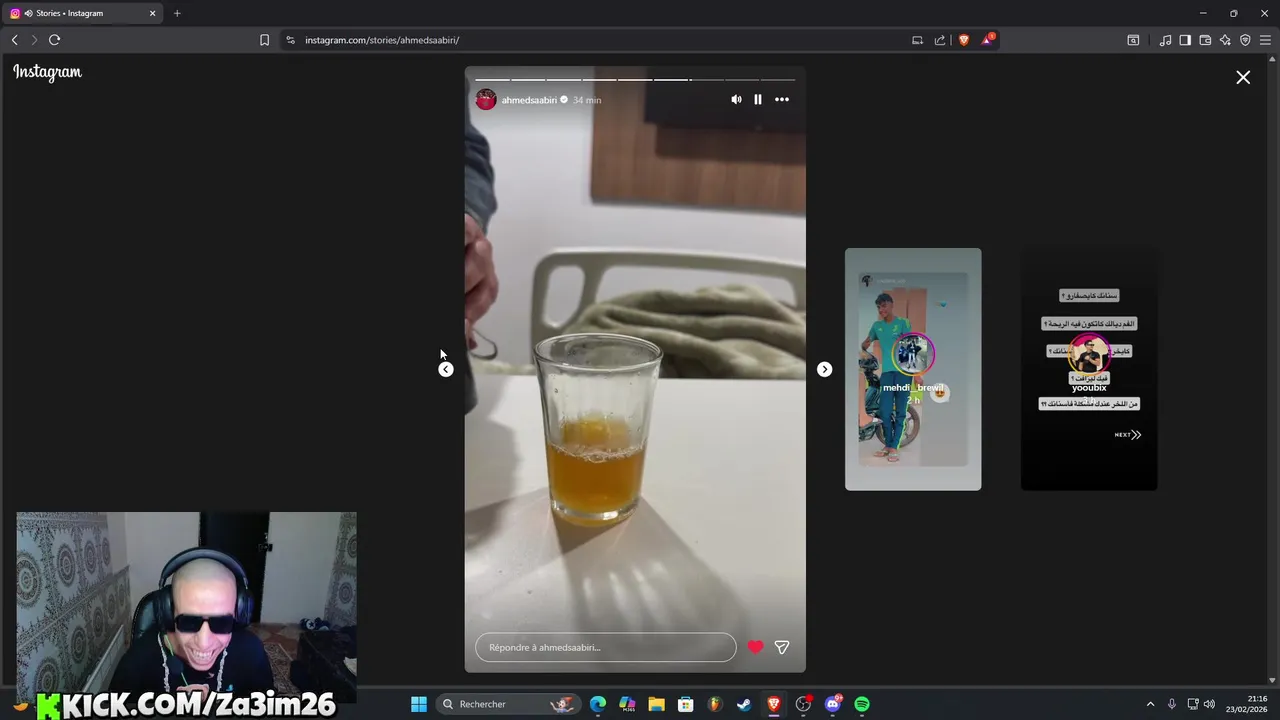Viewport: 1280px width, 720px height.
Task: Open Brave Wallet
Action: tap(1205, 40)
